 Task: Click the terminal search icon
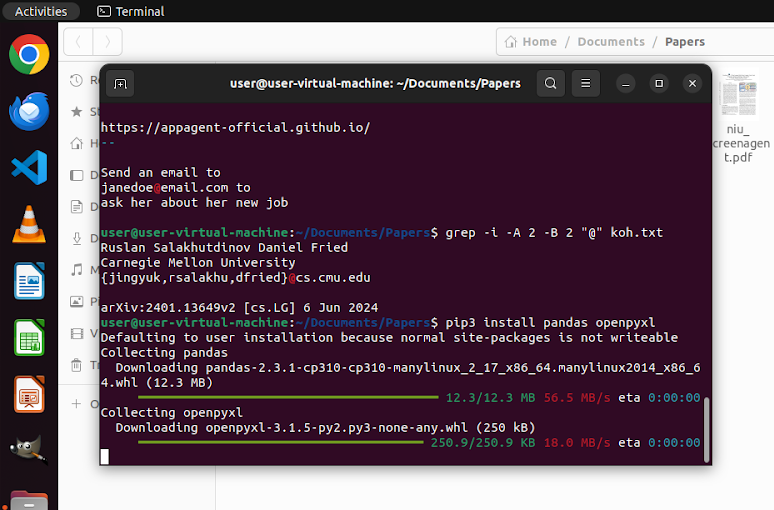point(550,84)
